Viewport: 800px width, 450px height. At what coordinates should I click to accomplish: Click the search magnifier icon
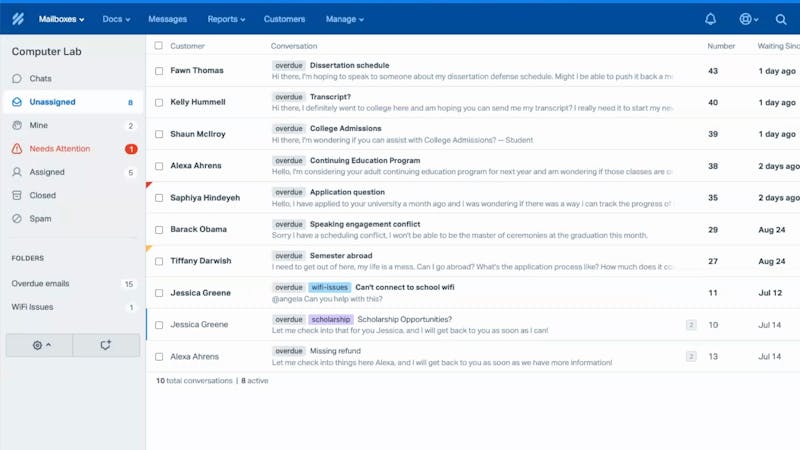pyautogui.click(x=781, y=19)
